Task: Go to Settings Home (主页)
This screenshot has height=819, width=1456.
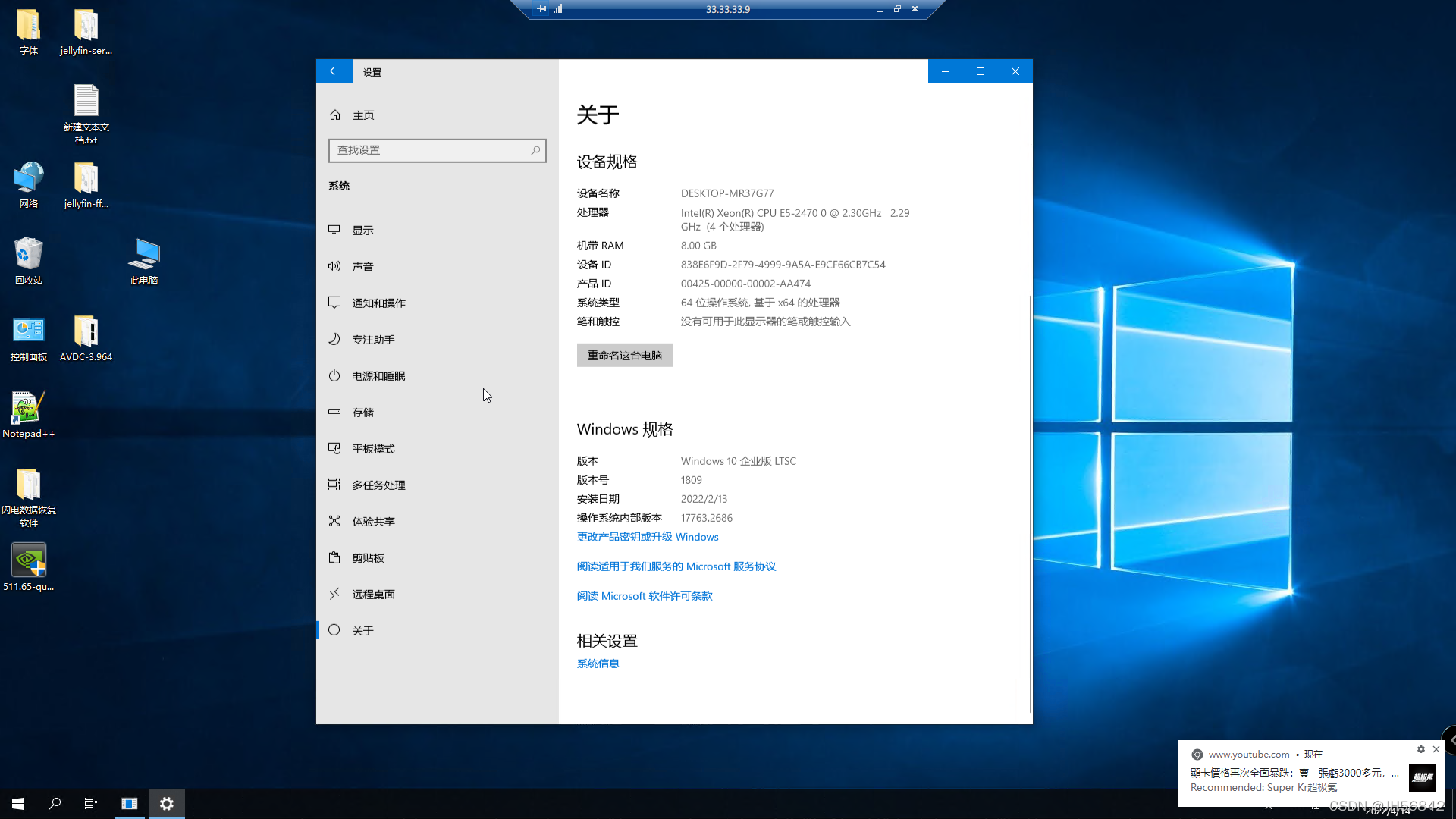Action: coord(362,115)
